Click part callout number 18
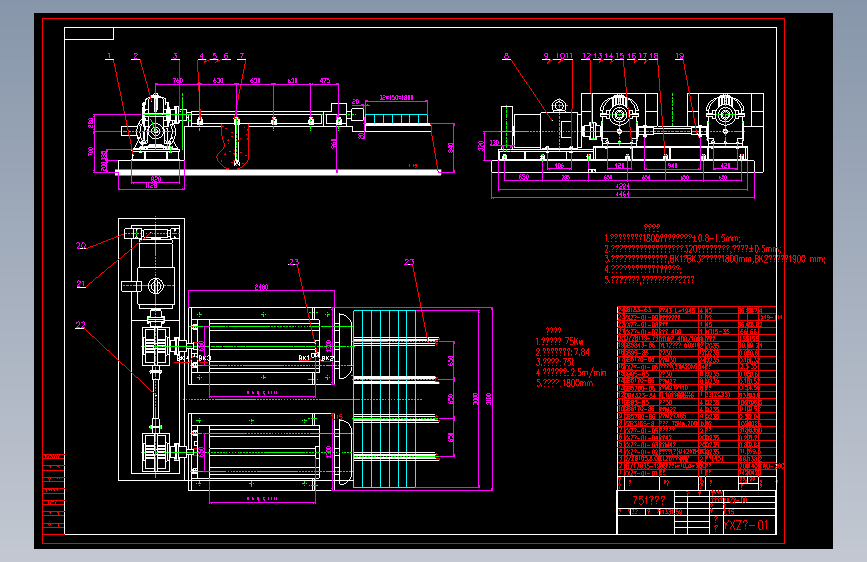Image resolution: width=867 pixels, height=562 pixels. click(x=654, y=56)
